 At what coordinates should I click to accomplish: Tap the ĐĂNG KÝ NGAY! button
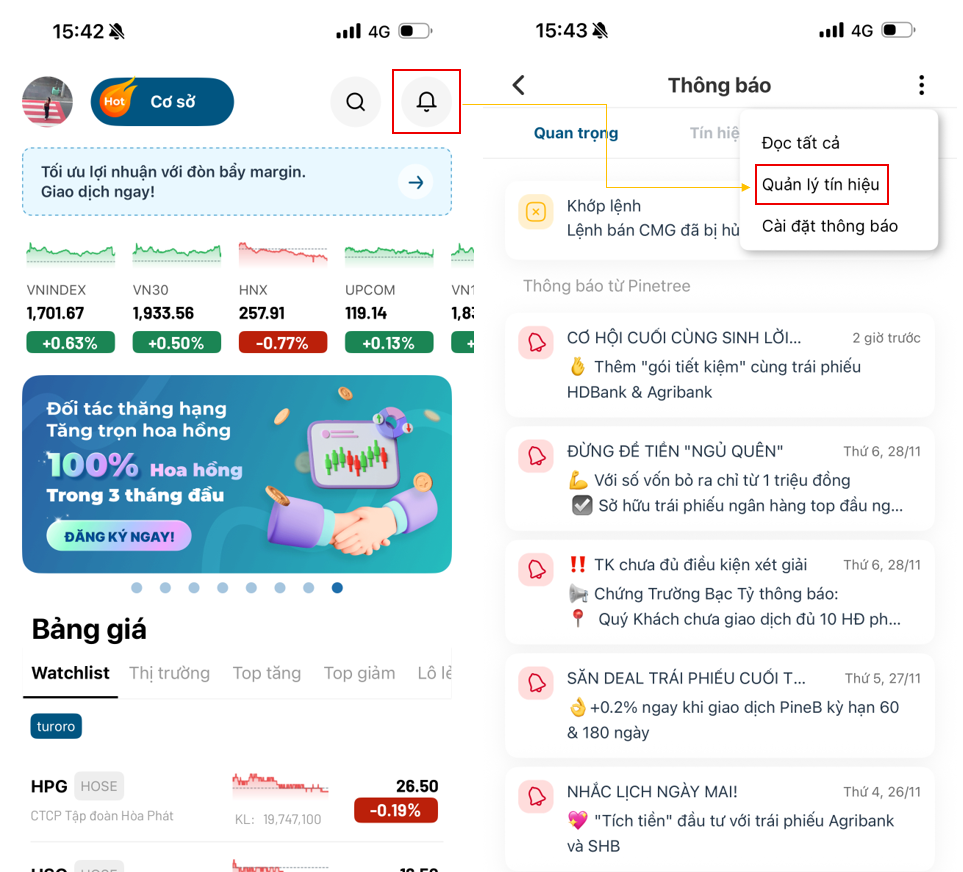pos(119,536)
